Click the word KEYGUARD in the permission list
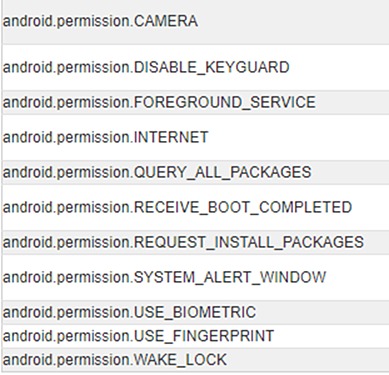This screenshot has height=375, width=389. pyautogui.click(x=247, y=67)
